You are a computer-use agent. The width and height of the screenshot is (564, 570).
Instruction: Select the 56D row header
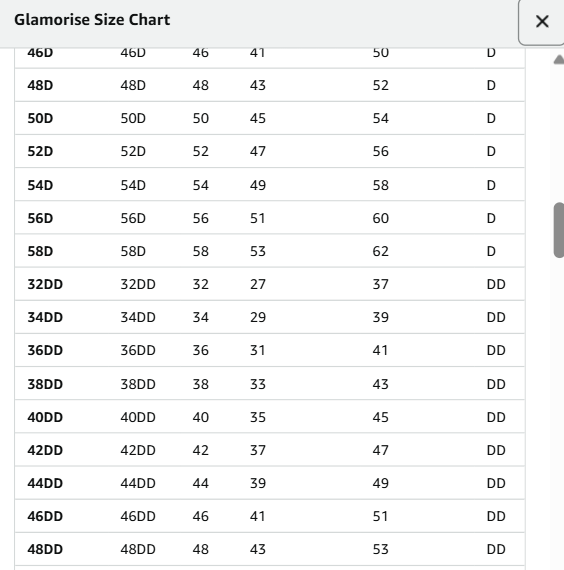[x=40, y=218]
